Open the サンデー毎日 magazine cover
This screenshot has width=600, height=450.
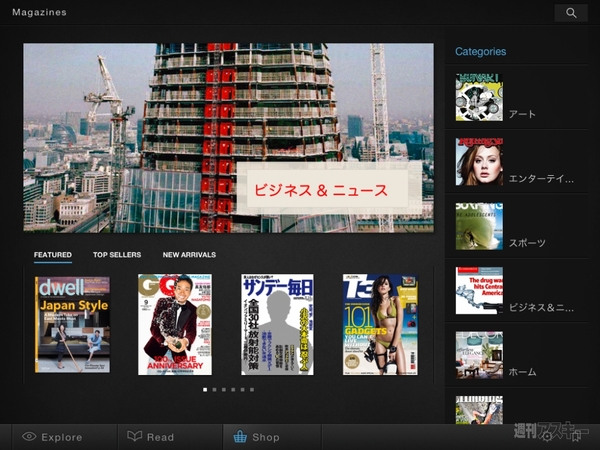pos(277,324)
